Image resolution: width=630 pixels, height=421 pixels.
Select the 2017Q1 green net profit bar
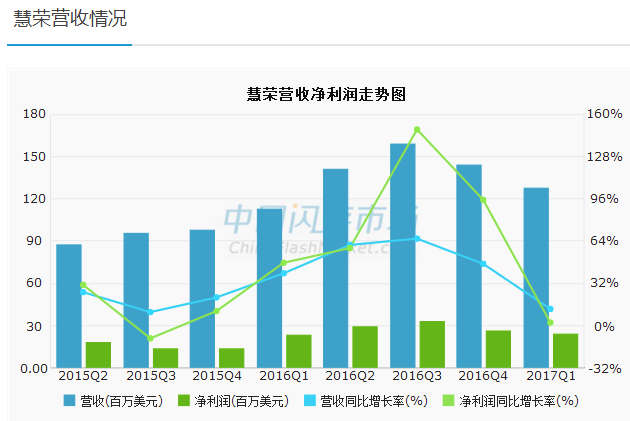point(566,351)
